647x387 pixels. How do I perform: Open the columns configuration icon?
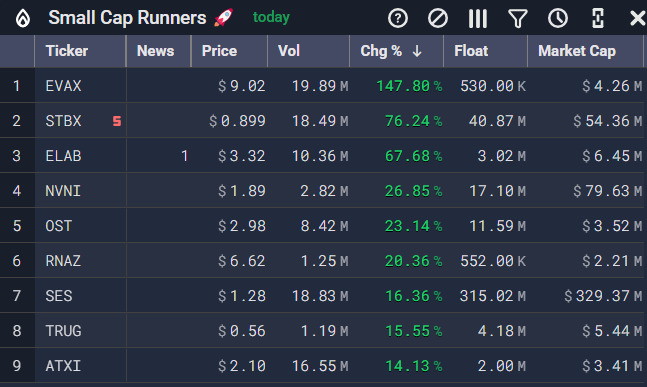click(x=478, y=19)
